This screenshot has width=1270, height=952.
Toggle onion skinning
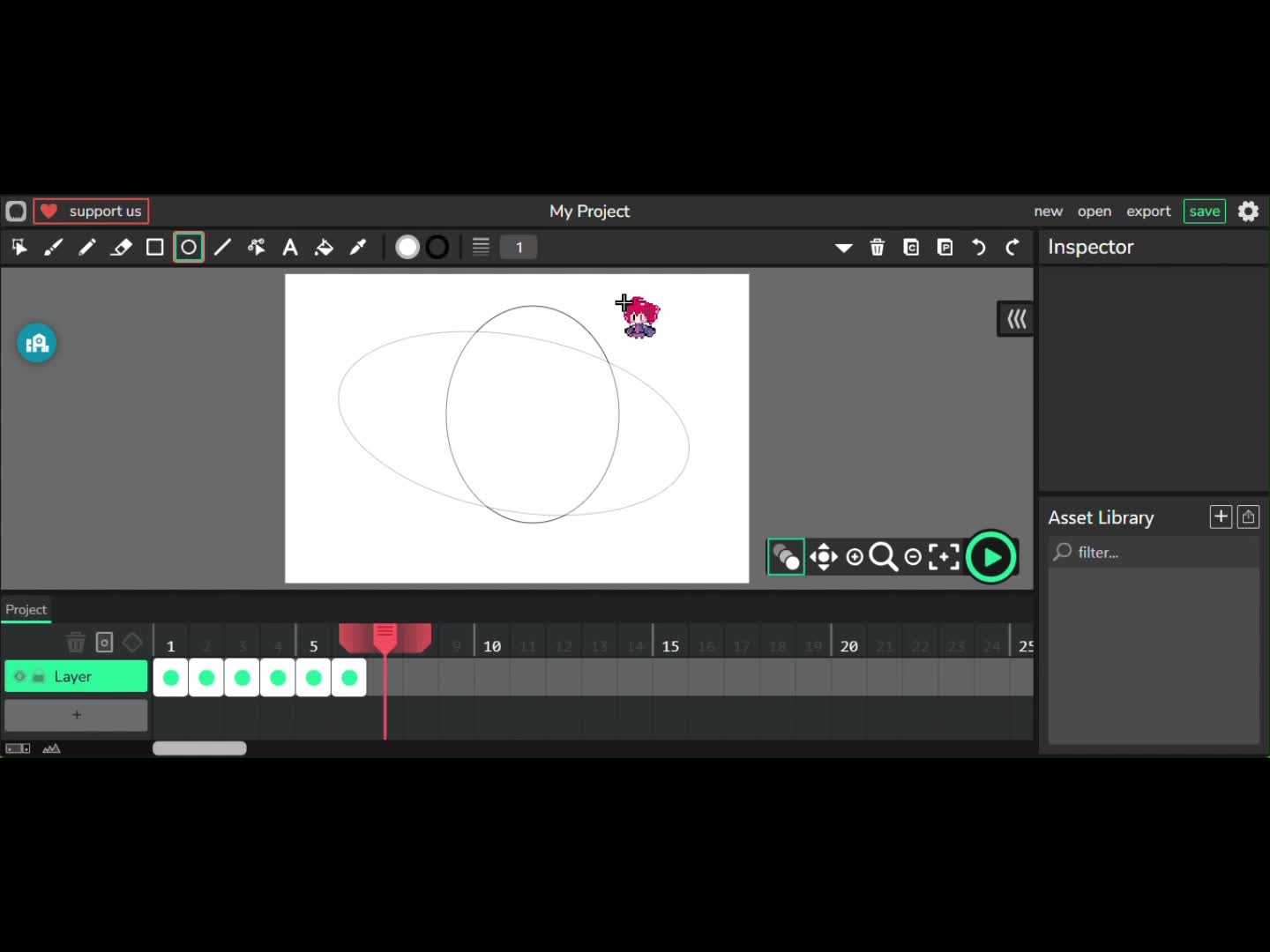[786, 557]
